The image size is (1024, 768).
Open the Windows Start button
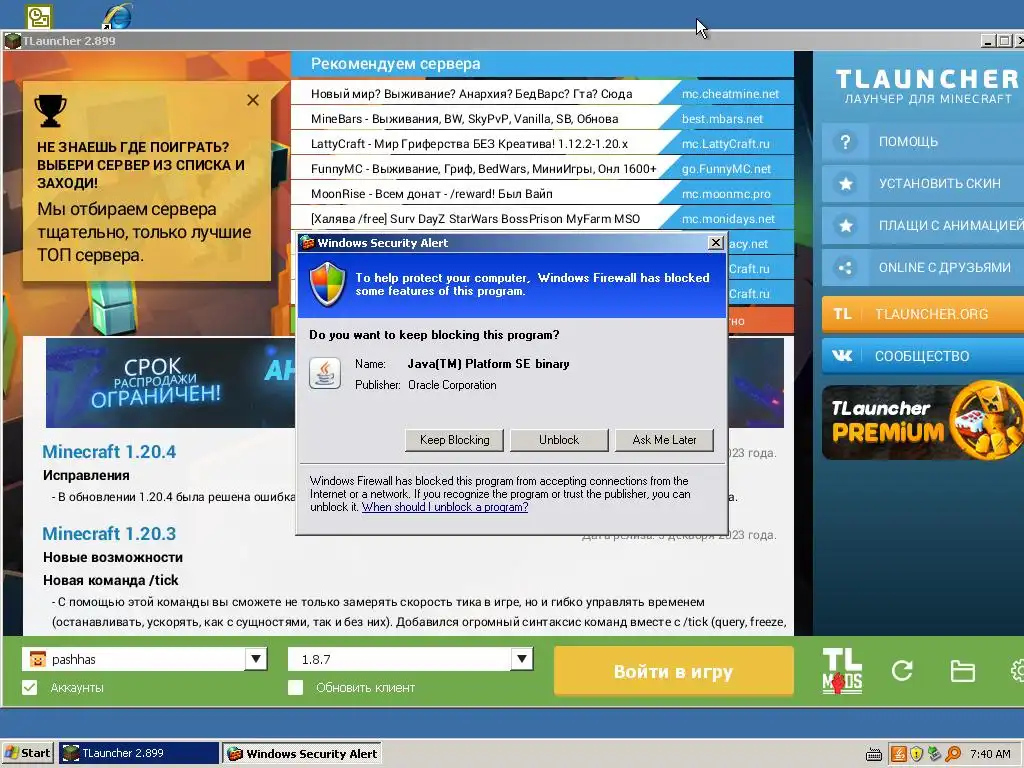(x=28, y=753)
